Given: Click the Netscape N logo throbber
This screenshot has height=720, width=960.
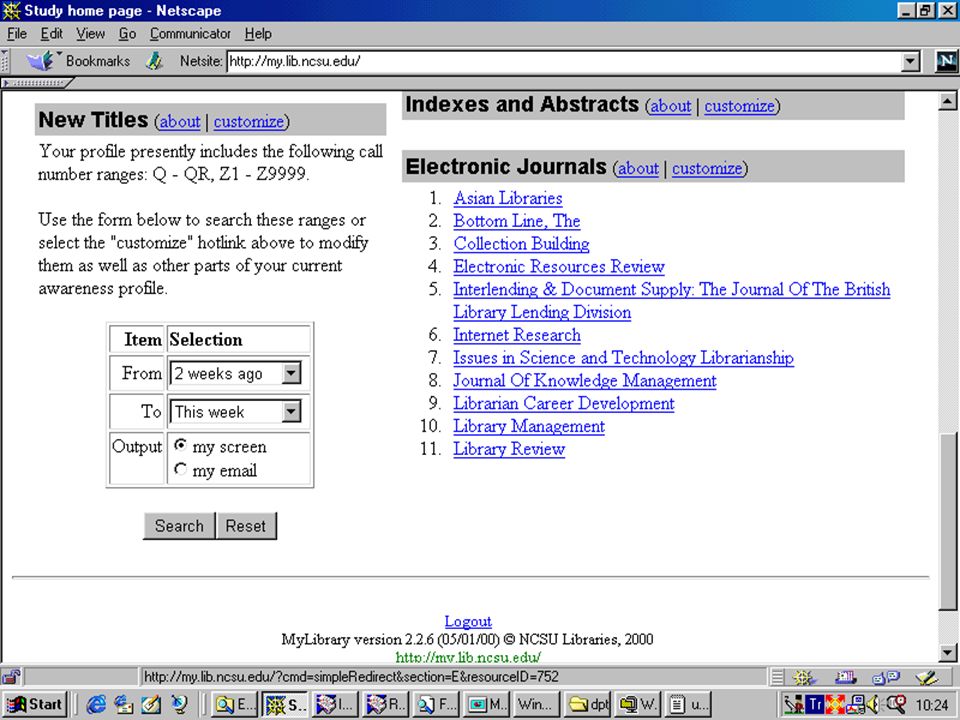Looking at the screenshot, I should [946, 61].
